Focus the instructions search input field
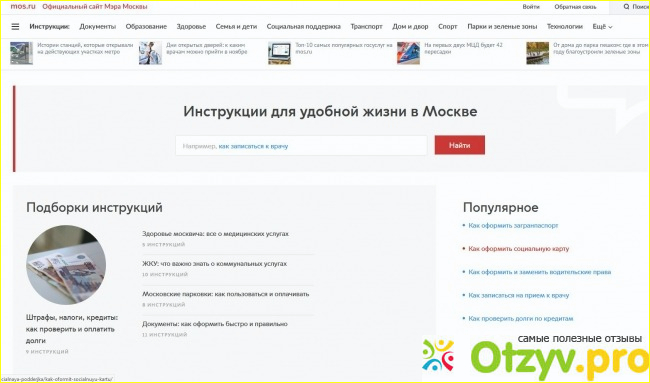 [x=301, y=145]
